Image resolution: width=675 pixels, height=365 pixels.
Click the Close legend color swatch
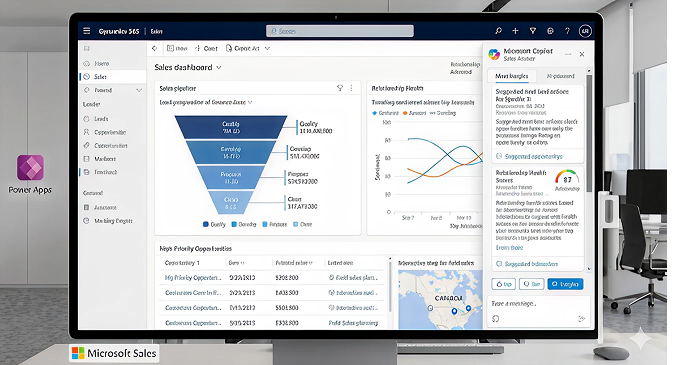[x=296, y=224]
